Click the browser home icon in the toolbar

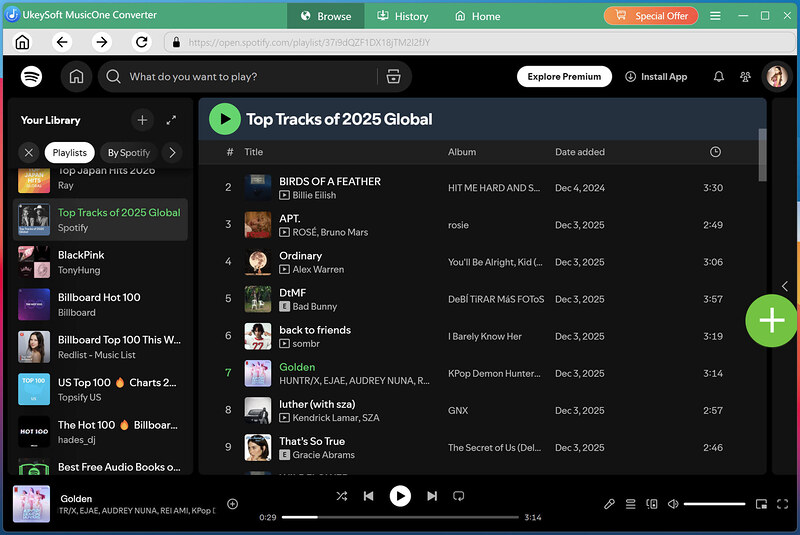22,42
